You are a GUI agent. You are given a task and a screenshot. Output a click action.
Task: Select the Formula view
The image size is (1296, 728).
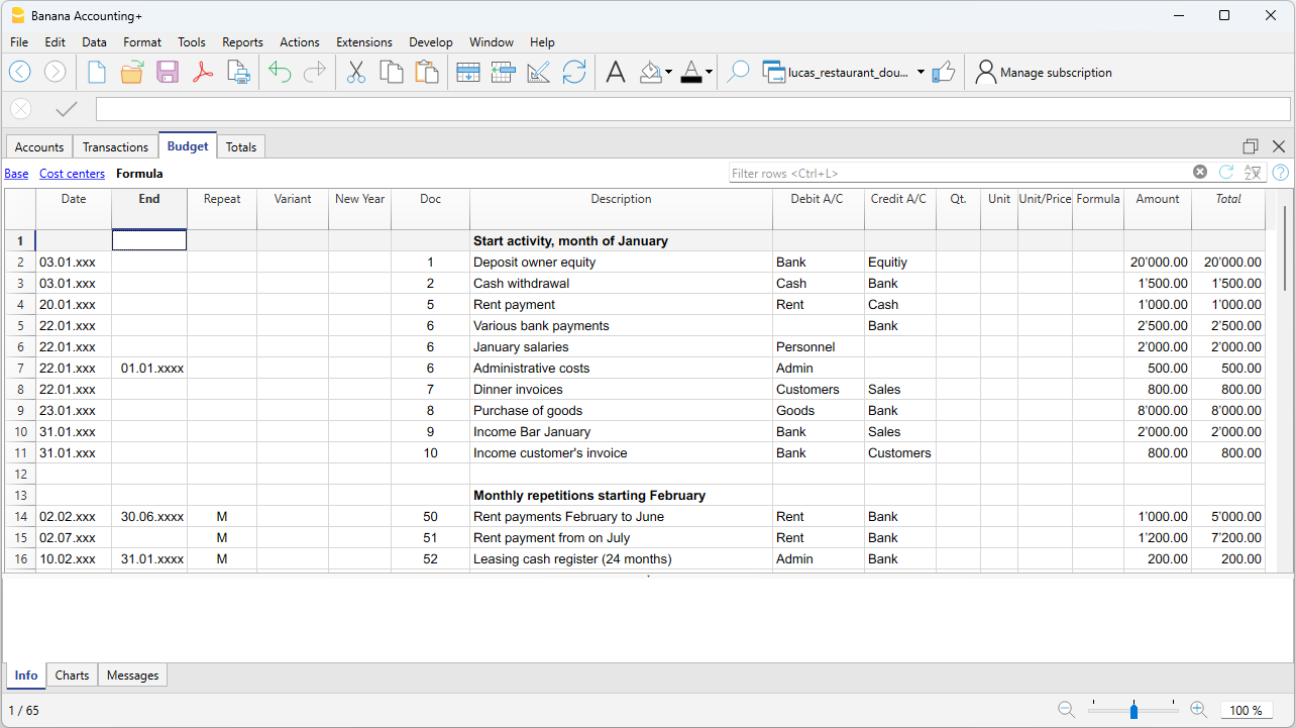coord(139,173)
